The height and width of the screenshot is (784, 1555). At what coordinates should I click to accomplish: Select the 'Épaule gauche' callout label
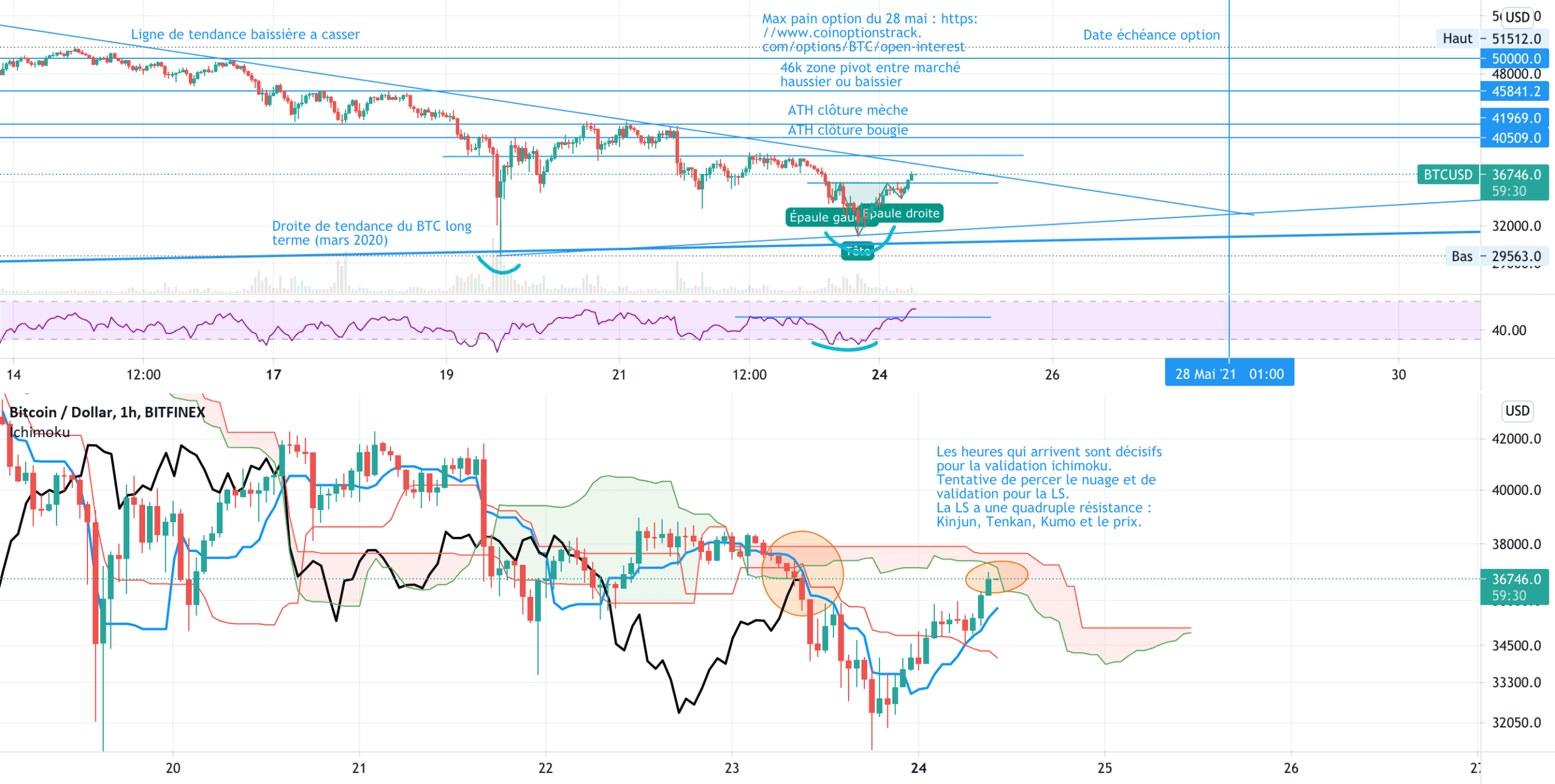pos(823,217)
